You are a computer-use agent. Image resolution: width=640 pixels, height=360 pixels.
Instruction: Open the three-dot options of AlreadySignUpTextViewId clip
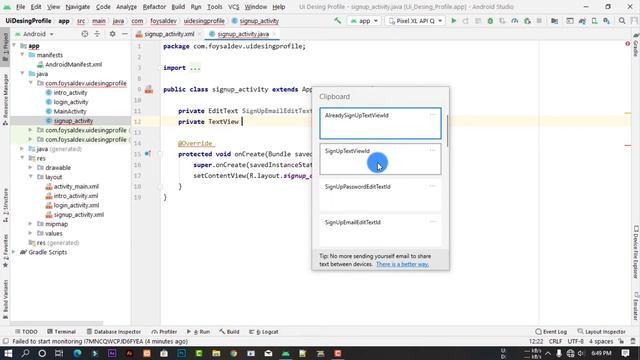[x=432, y=115]
